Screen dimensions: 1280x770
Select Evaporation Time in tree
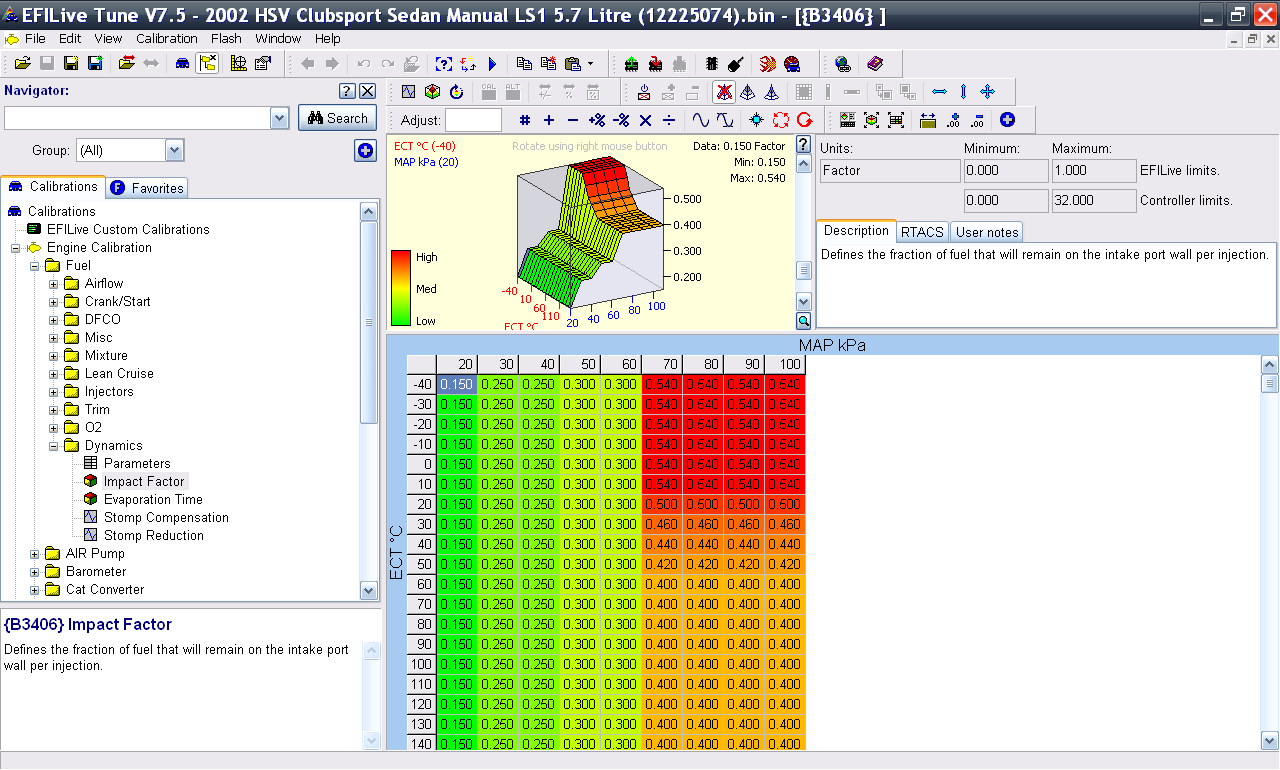153,500
